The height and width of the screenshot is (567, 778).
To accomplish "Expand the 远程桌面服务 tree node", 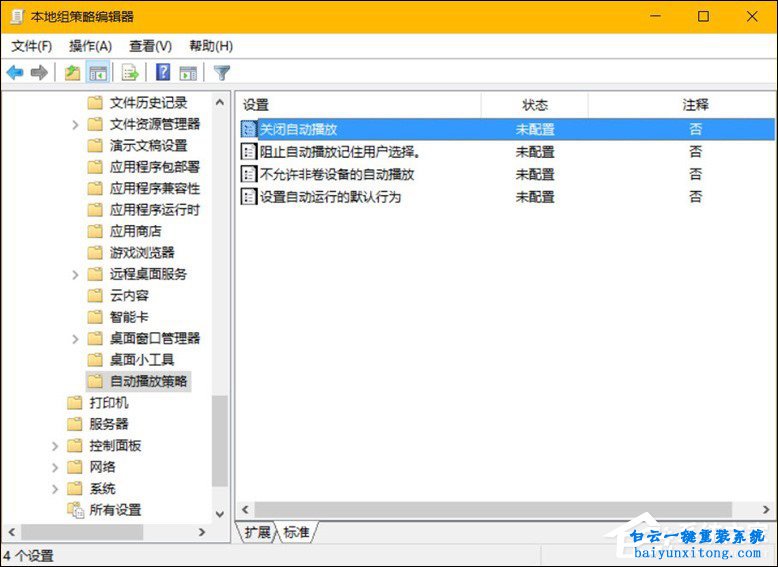I will (x=75, y=274).
